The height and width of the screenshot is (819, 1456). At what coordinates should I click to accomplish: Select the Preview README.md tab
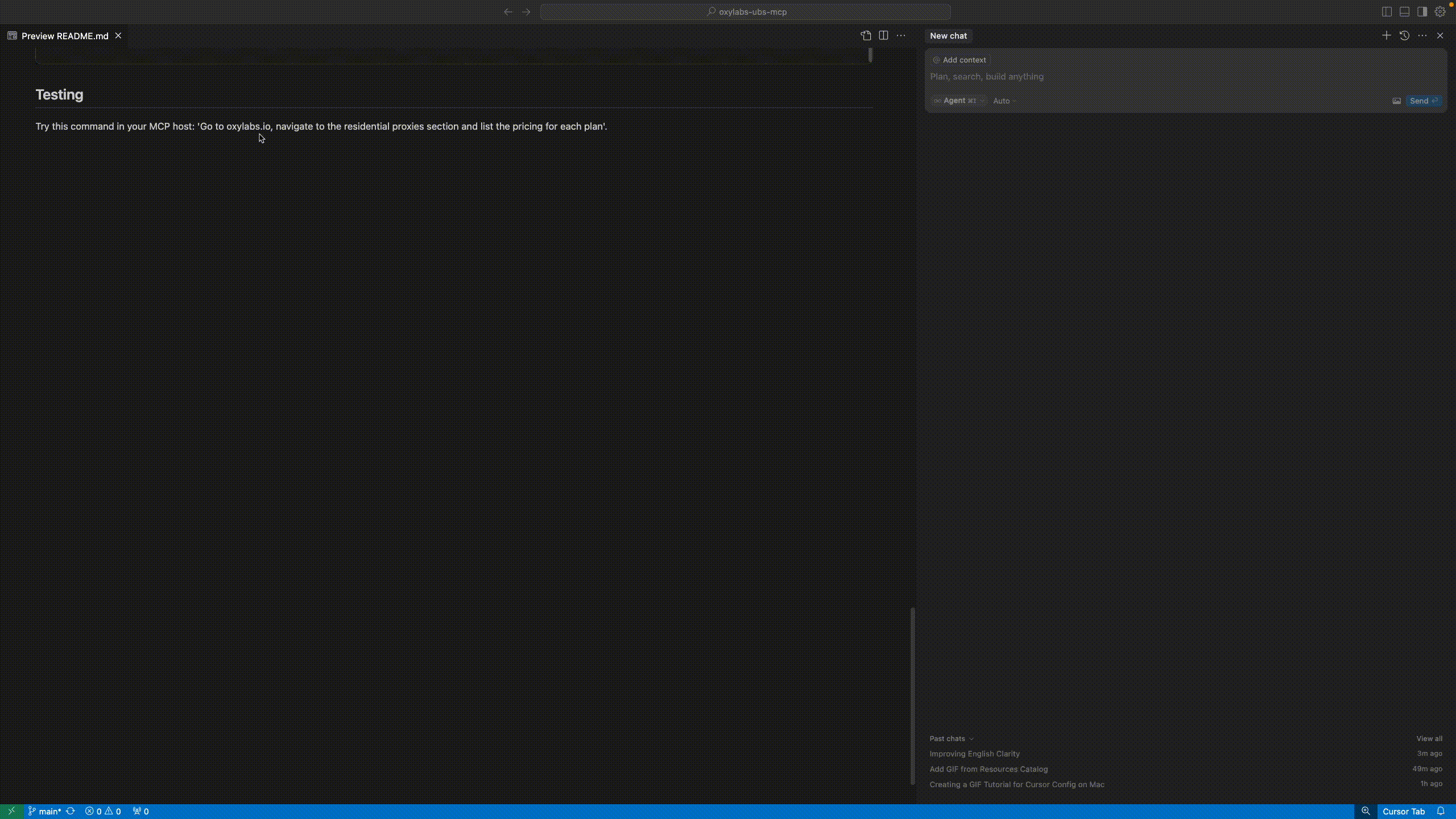tap(65, 36)
